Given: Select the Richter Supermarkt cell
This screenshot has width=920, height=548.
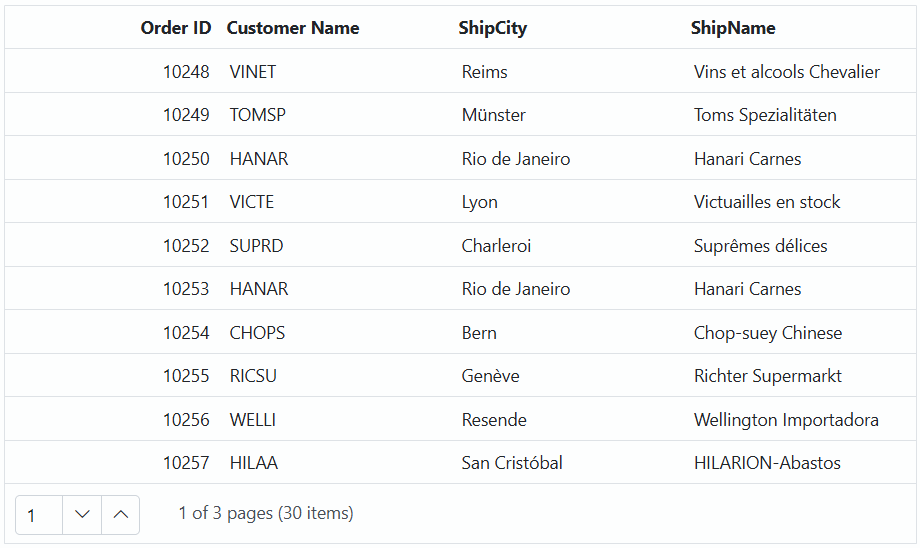Looking at the screenshot, I should tap(799, 376).
